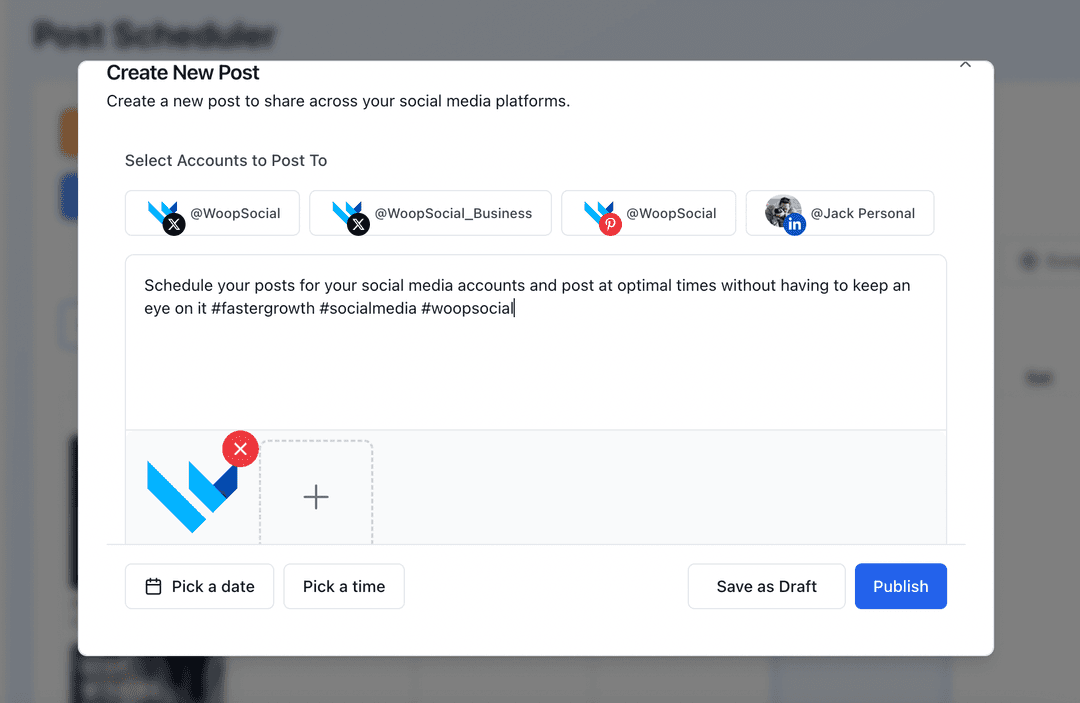This screenshot has height=703, width=1080.
Task: Click the plus icon to add media
Action: [x=316, y=497]
